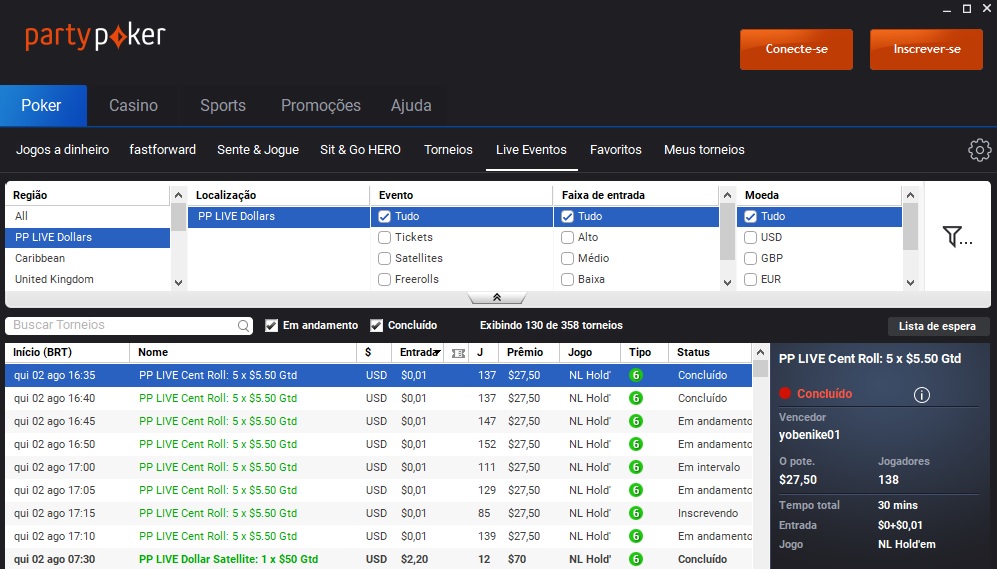997x569 pixels.
Task: Click the Região list scrollbar thumb
Action: pos(178,217)
